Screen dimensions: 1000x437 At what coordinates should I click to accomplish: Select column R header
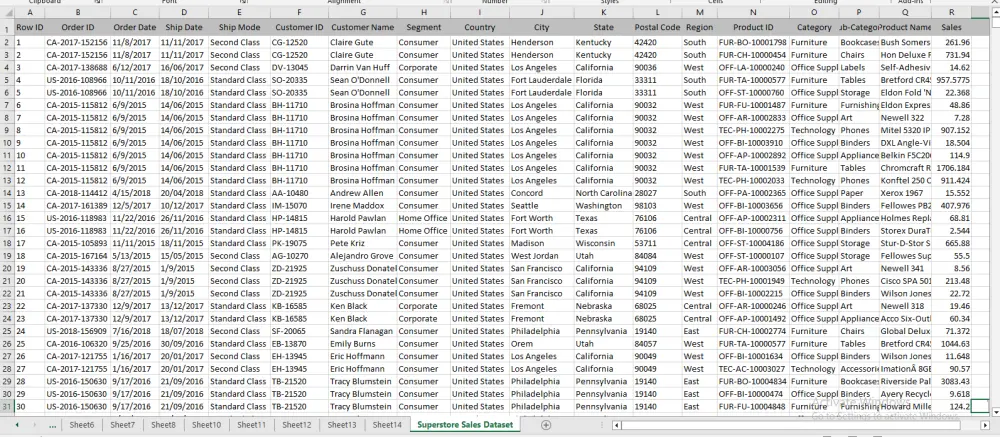[952, 12]
